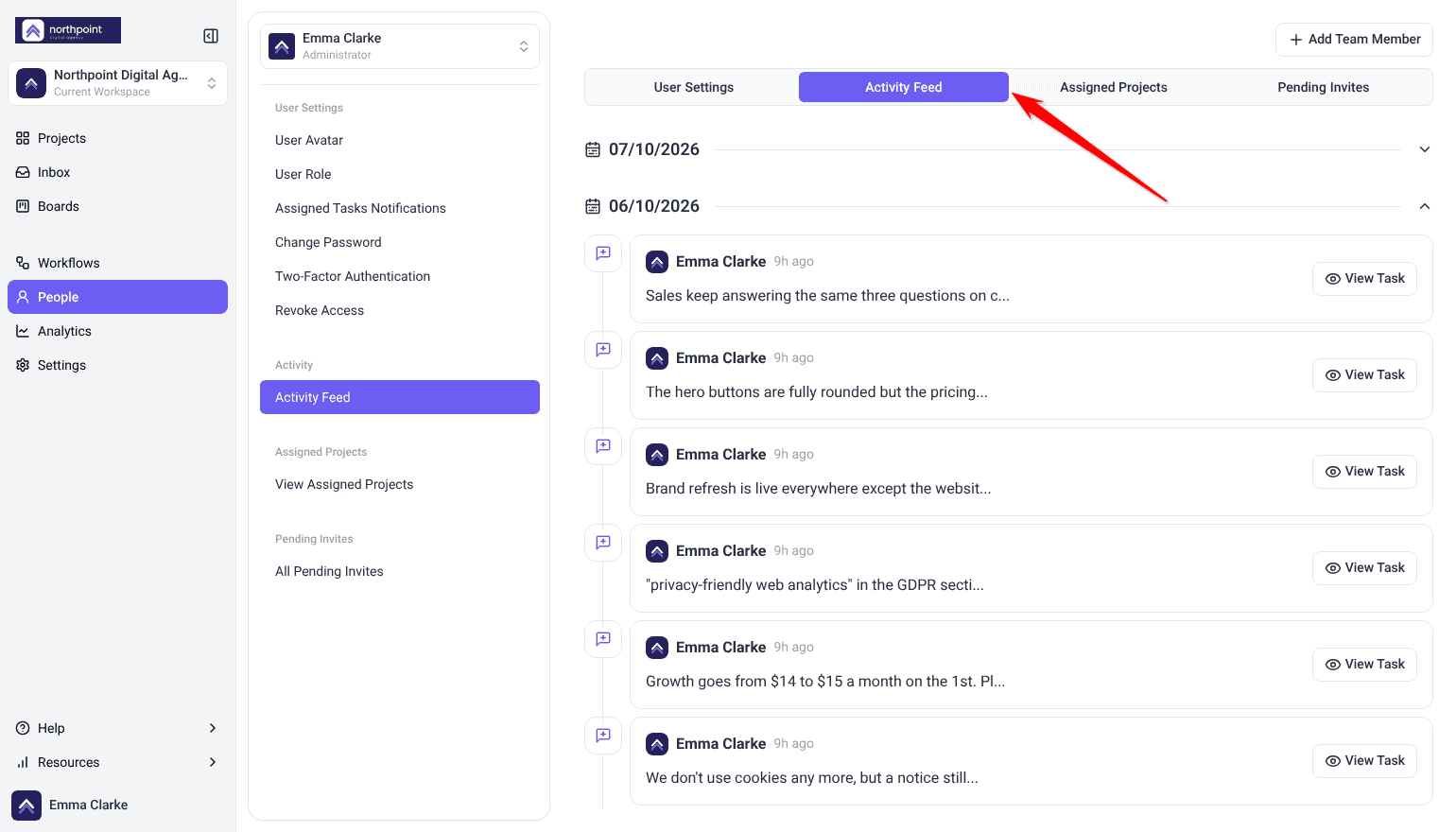View task for 'Growth goes from $14' entry
Screen dimensions: 1456x832
click(x=1364, y=665)
